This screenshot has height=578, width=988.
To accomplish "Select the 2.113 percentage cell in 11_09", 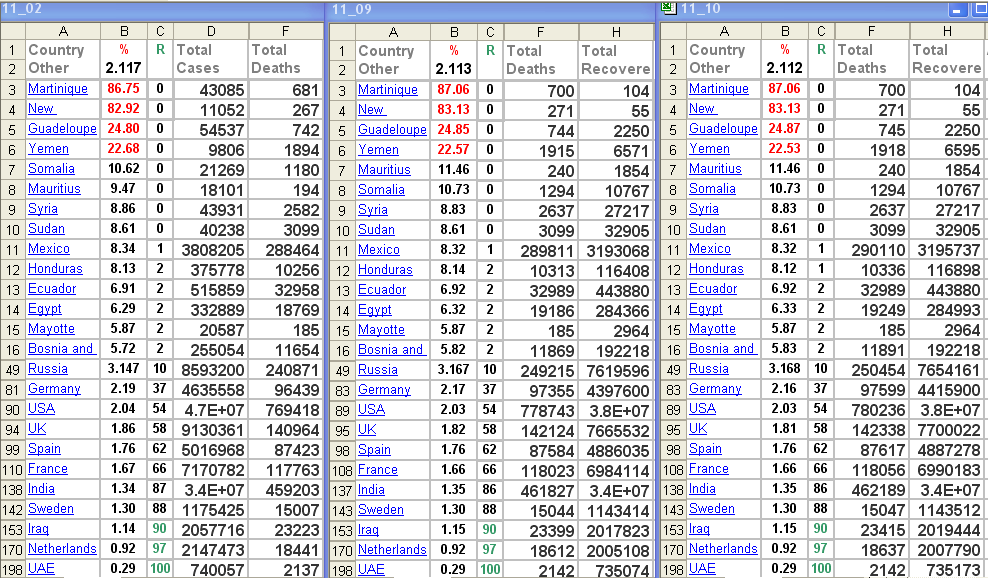I will 453,69.
